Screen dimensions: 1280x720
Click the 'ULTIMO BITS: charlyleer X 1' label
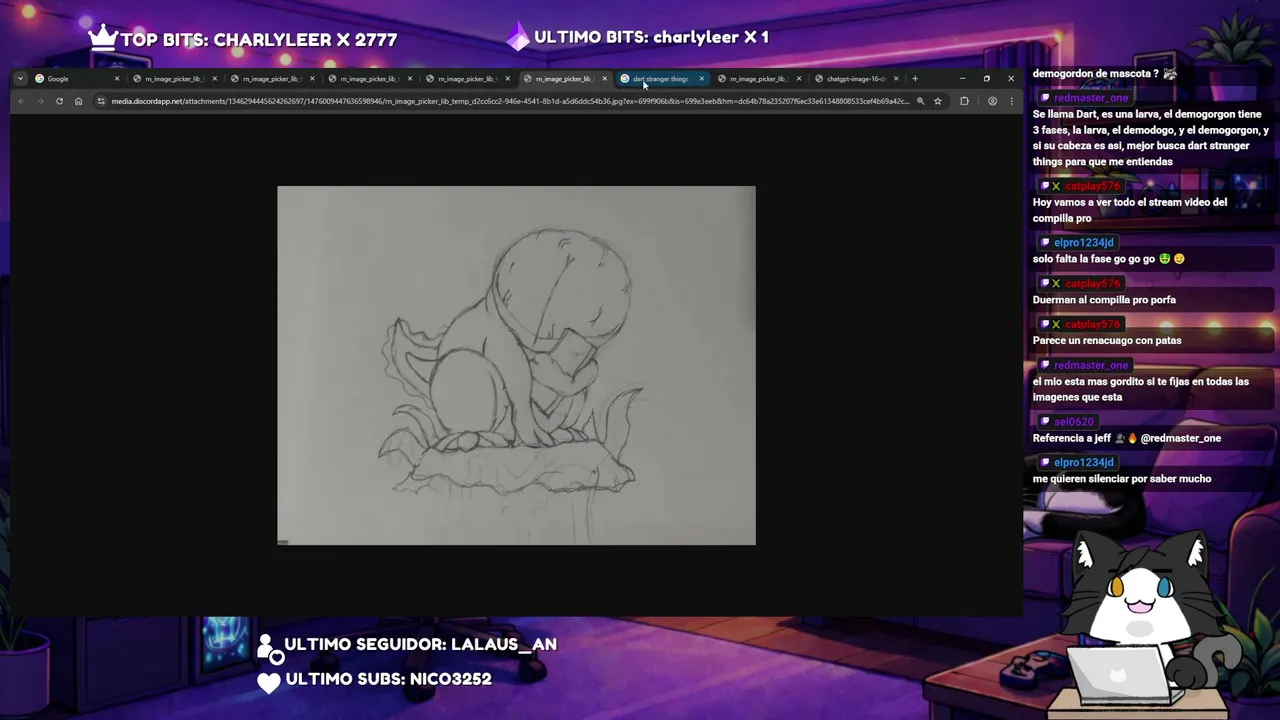tap(651, 37)
